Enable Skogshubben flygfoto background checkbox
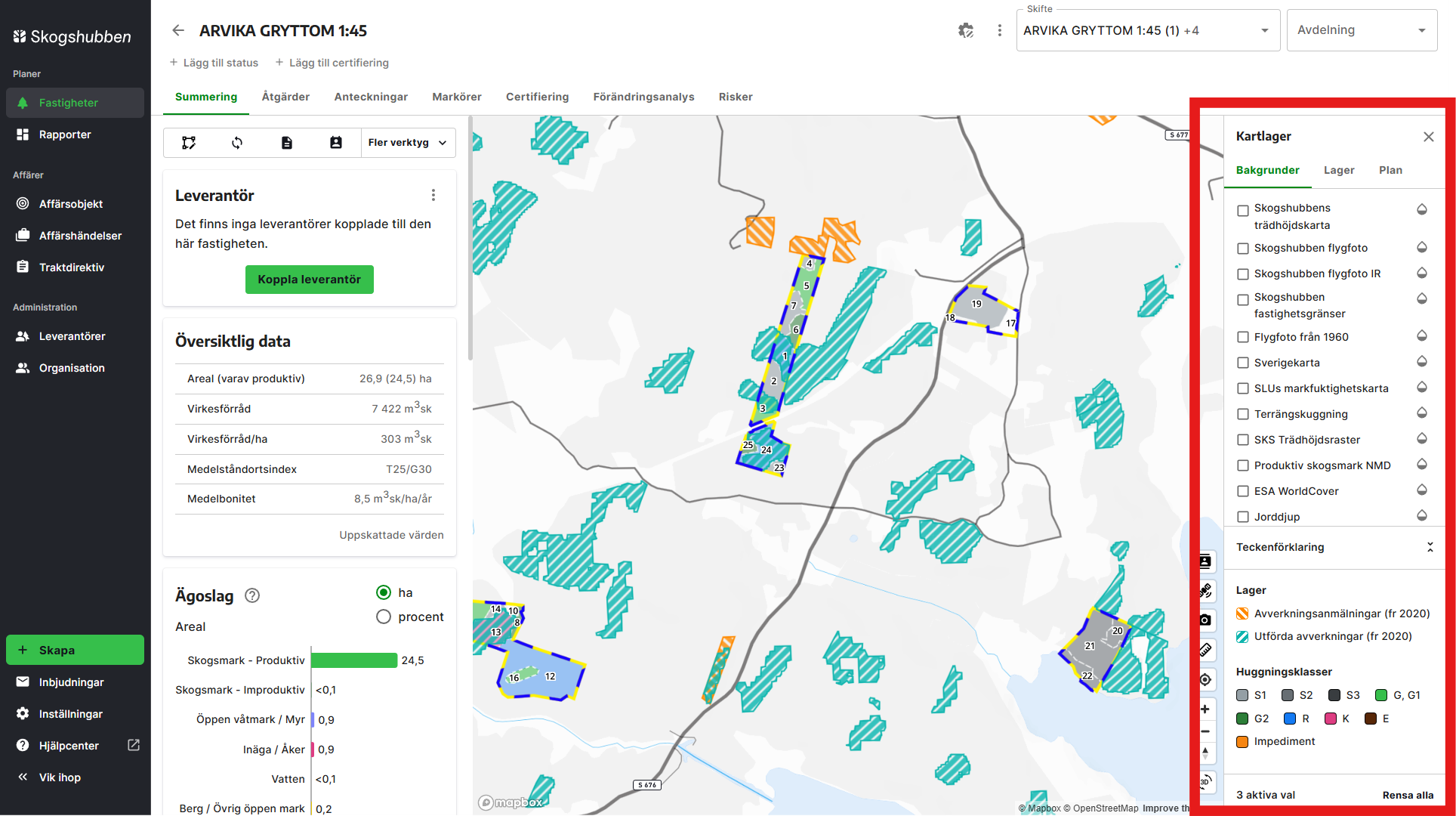The height and width of the screenshot is (816, 1456). pyautogui.click(x=1243, y=249)
